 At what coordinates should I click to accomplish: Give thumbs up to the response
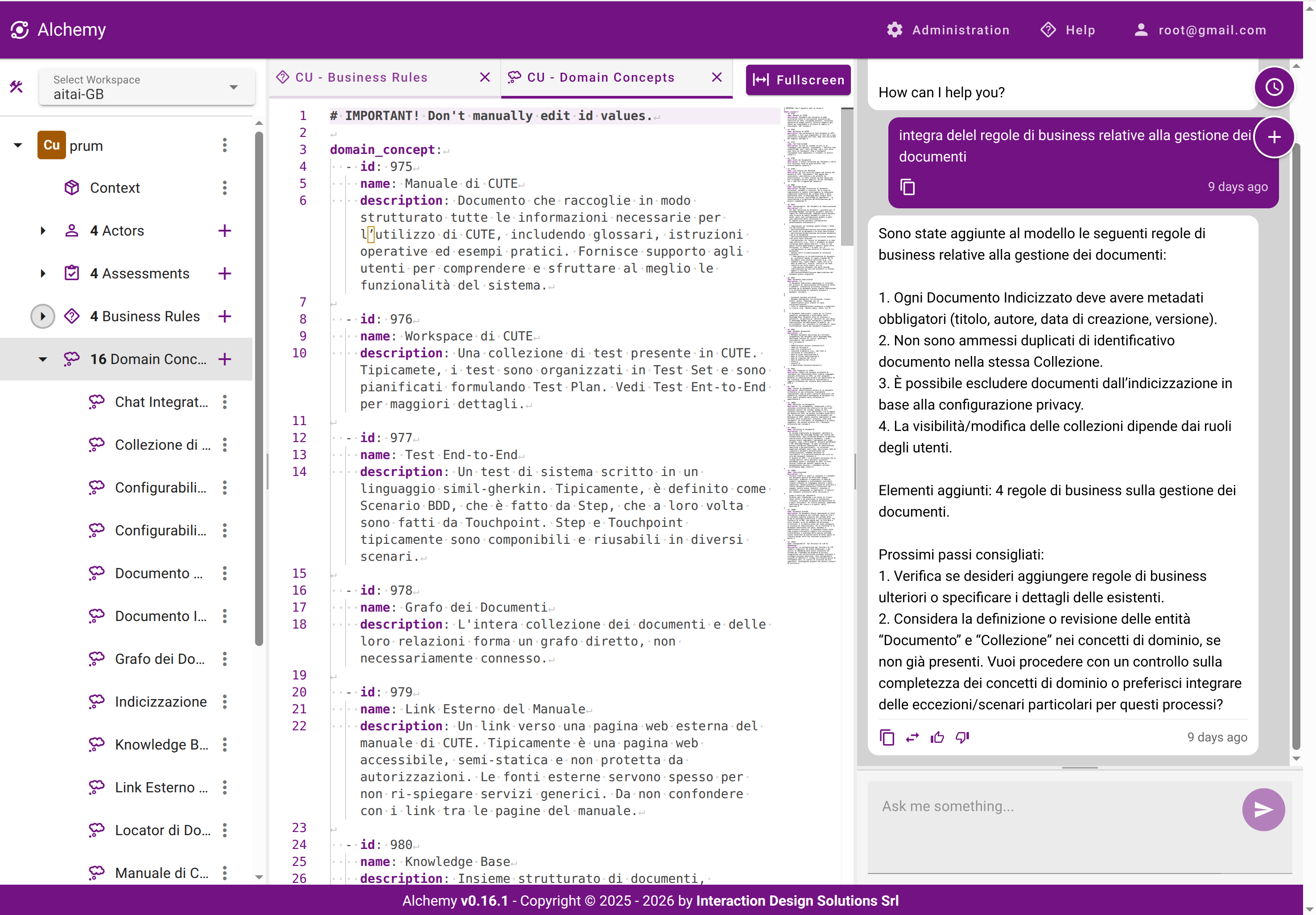[x=937, y=737]
